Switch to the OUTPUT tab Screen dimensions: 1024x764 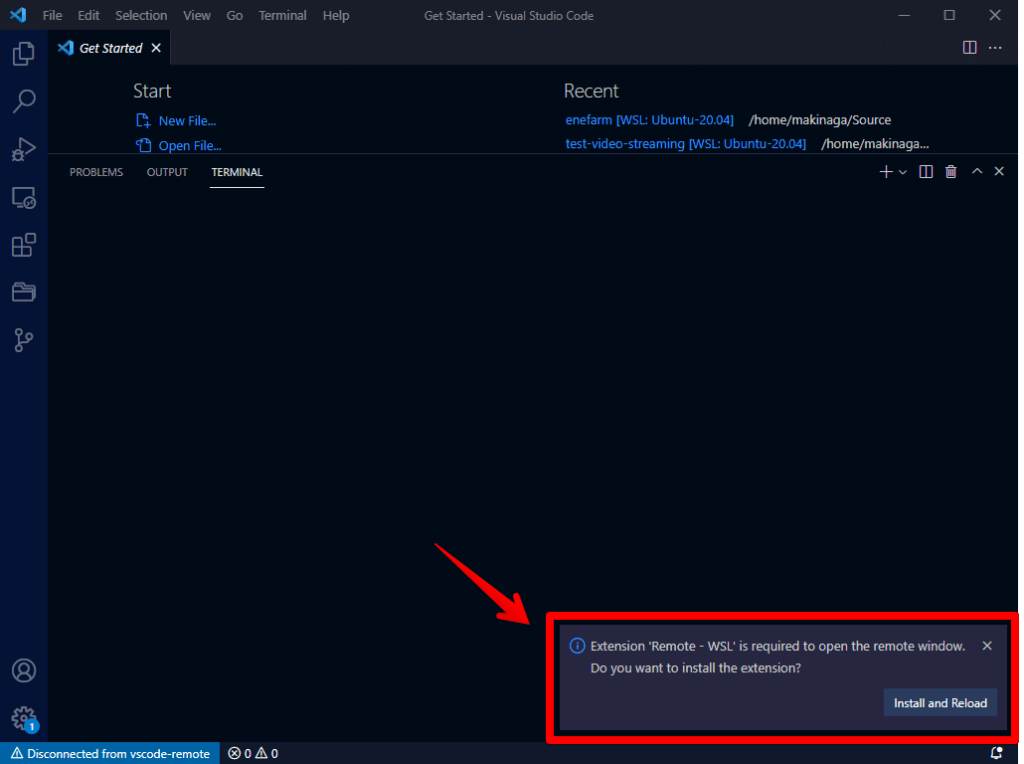(x=166, y=172)
